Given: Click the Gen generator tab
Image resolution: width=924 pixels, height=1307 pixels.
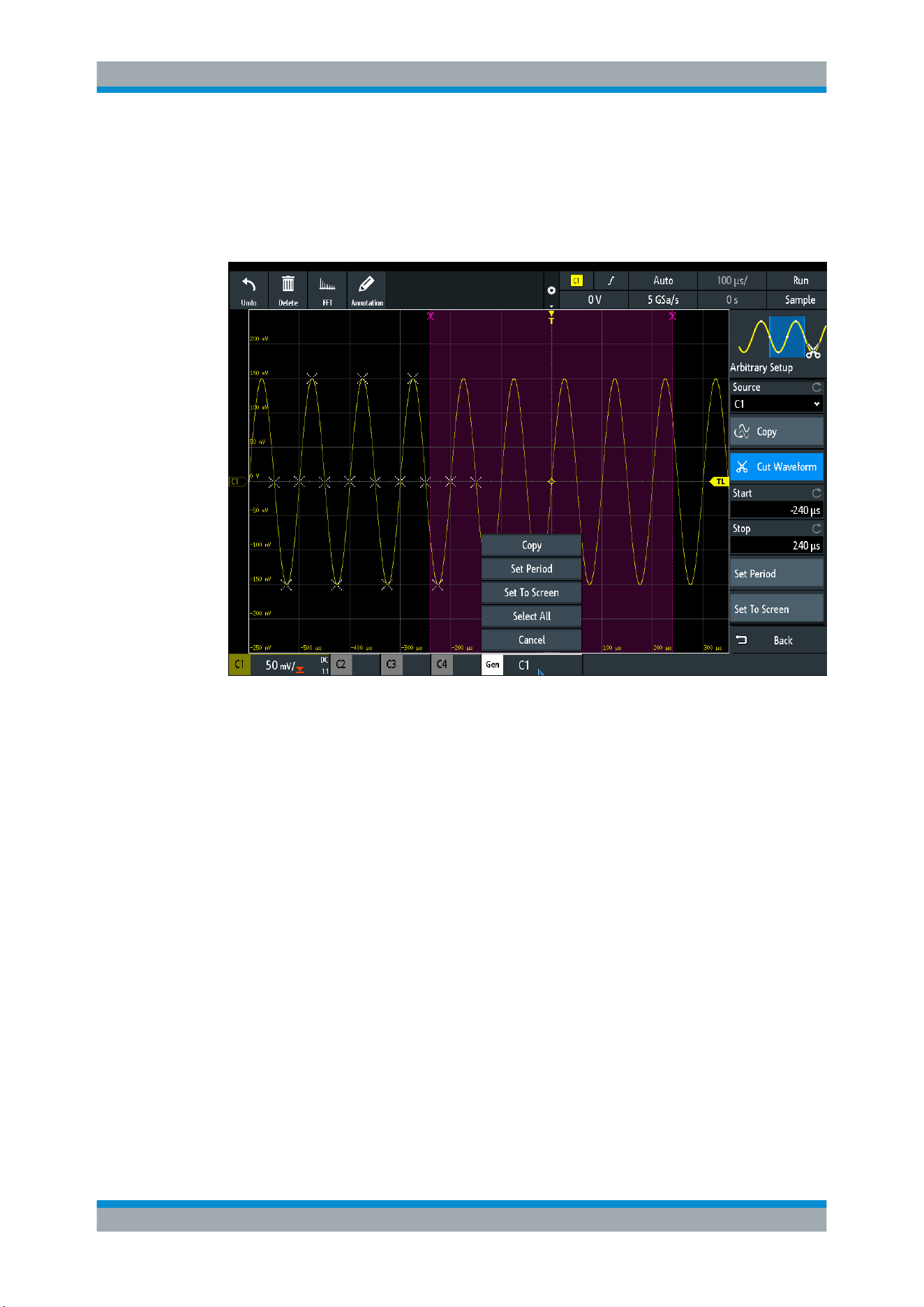Looking at the screenshot, I should click(493, 665).
